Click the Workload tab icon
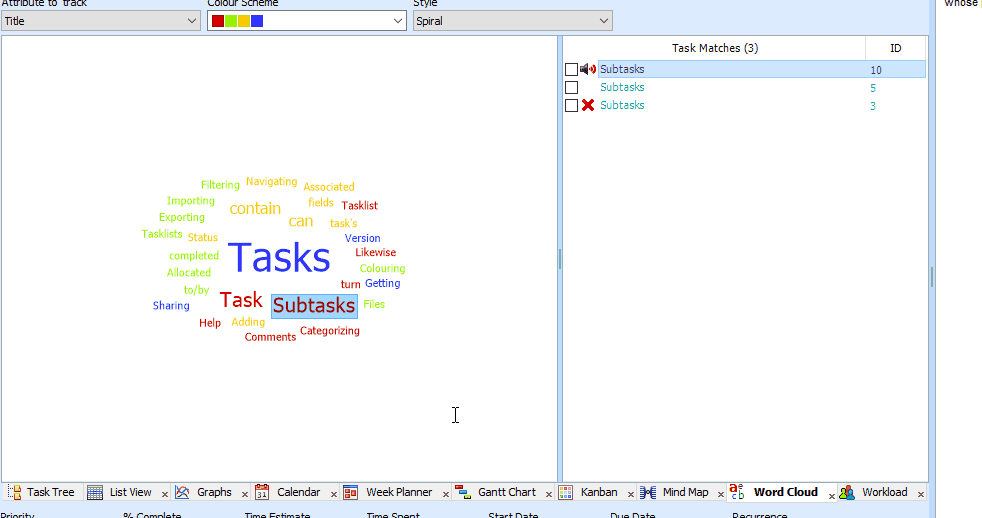Image resolution: width=982 pixels, height=518 pixels. [847, 492]
